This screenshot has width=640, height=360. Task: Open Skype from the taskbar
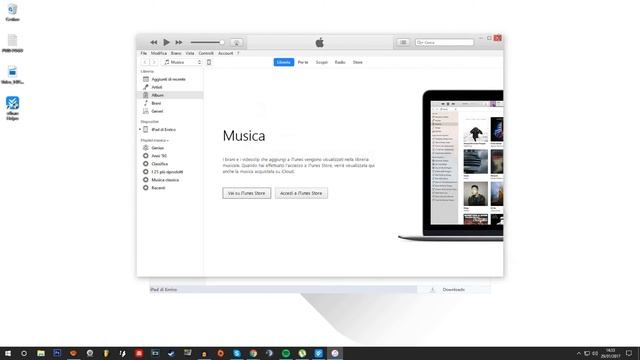[x=237, y=353]
